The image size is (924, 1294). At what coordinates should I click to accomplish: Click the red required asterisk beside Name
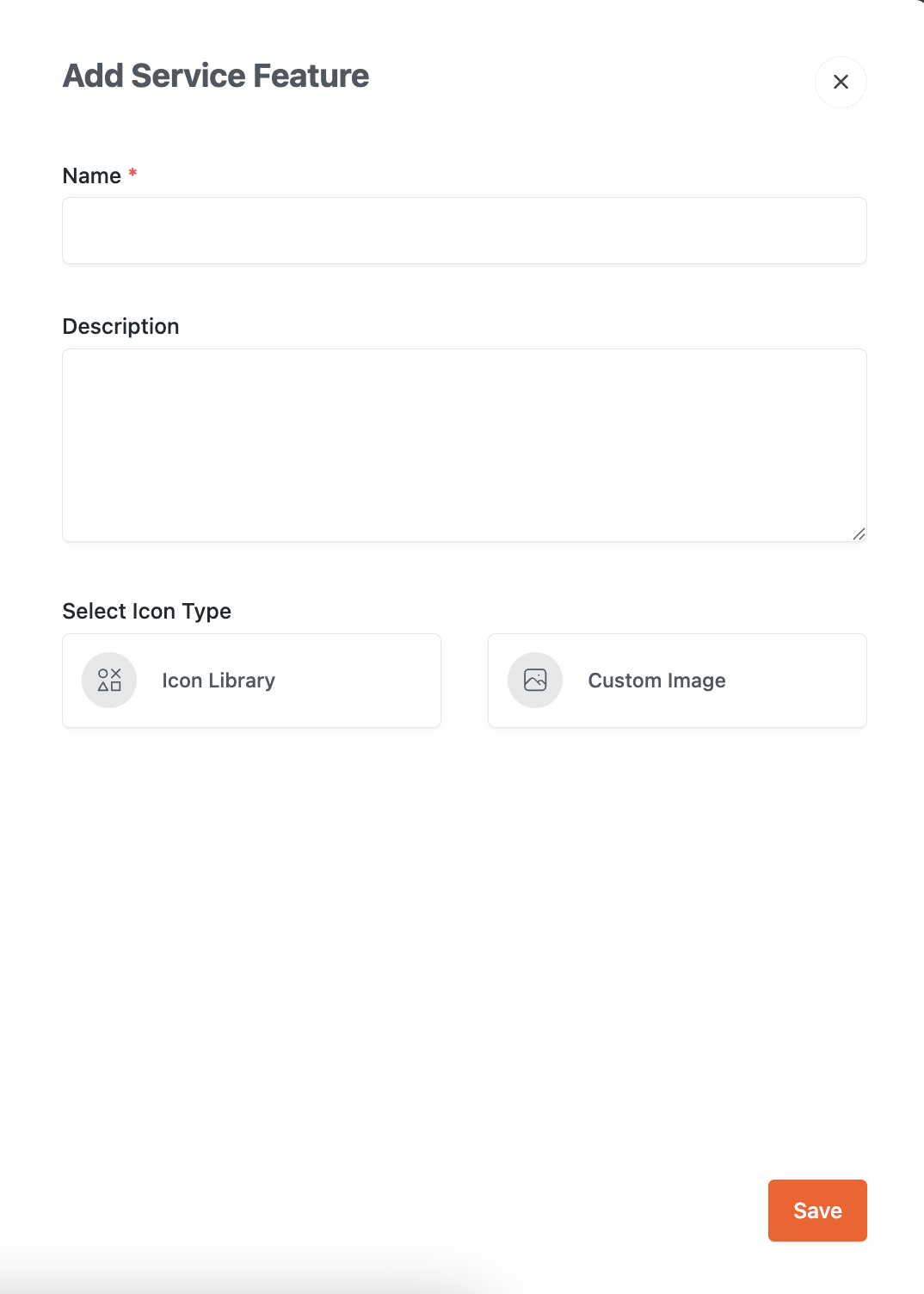[132, 174]
